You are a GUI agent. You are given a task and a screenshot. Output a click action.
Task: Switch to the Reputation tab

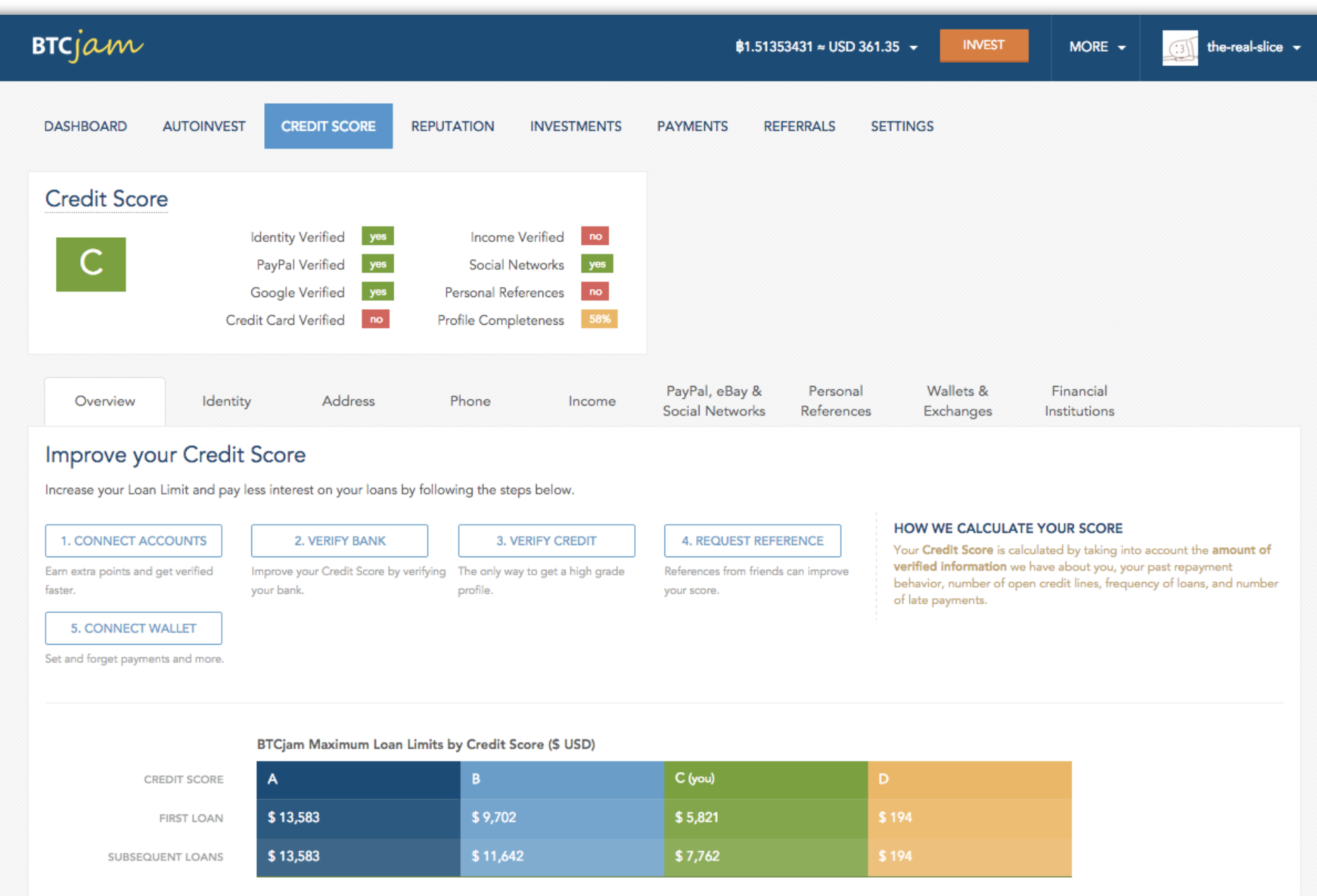[x=452, y=126]
